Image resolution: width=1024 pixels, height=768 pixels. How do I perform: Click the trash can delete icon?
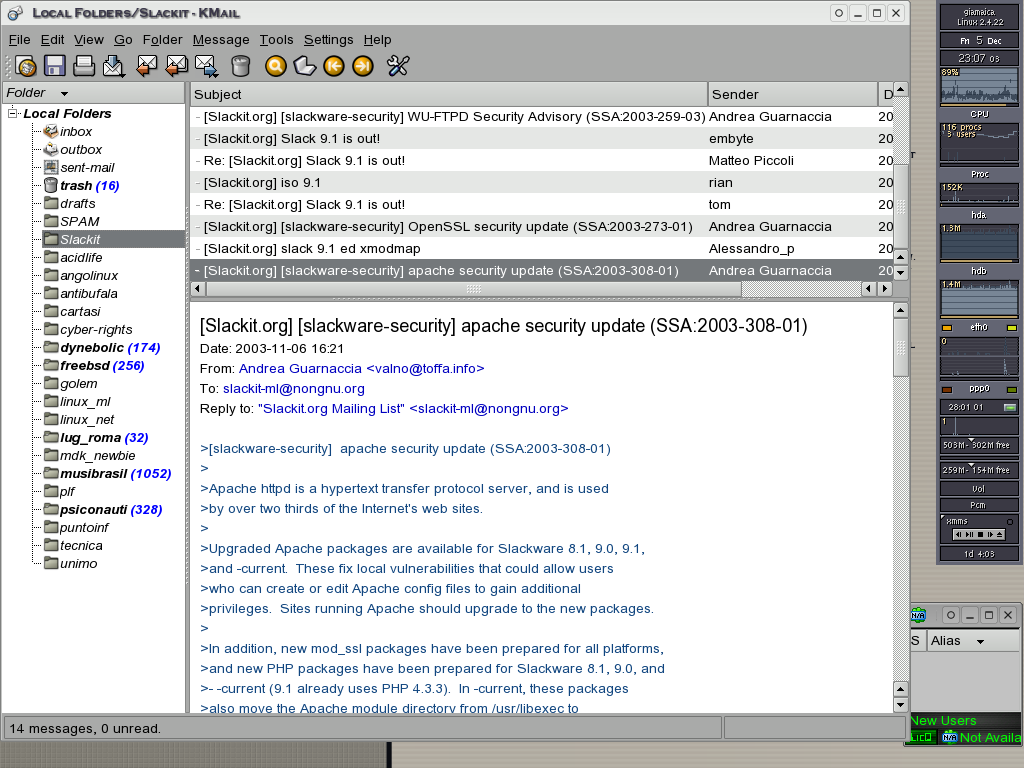click(x=240, y=66)
